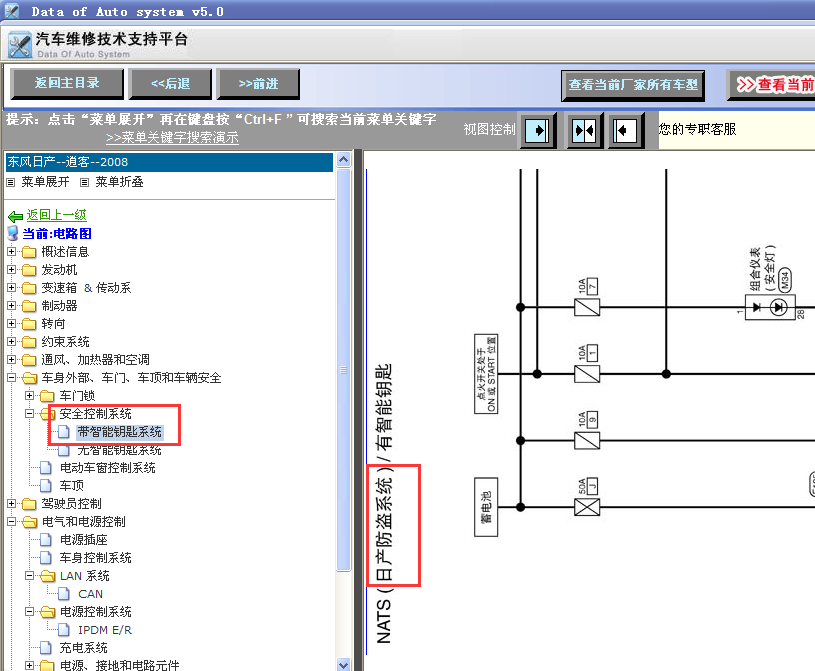The width and height of the screenshot is (815, 671).
Task: Click the 东风日产--逍客--2008 header
Action: coord(169,162)
